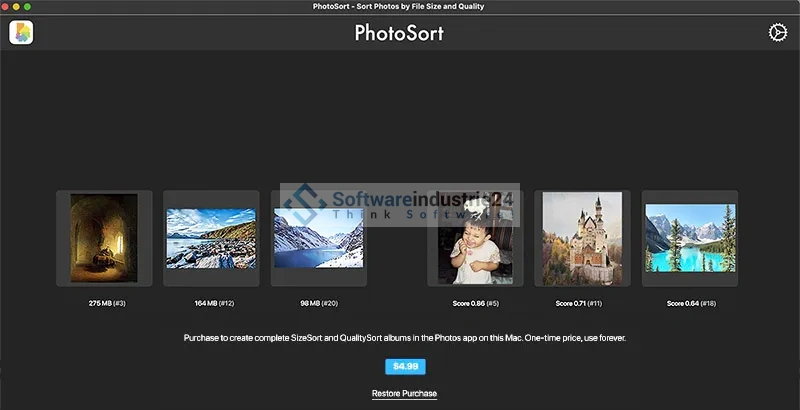Click the 275 MB (#3) size label

[104, 302]
